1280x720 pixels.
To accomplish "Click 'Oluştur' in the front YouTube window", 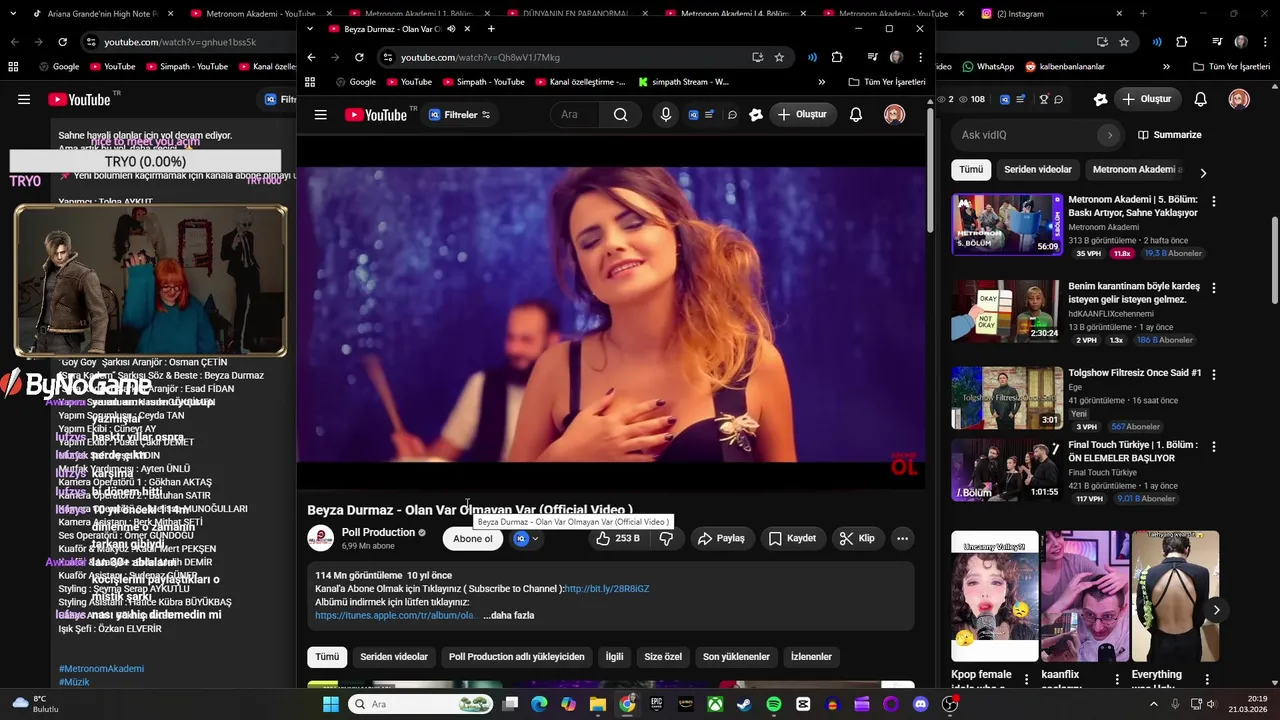I will click(803, 115).
